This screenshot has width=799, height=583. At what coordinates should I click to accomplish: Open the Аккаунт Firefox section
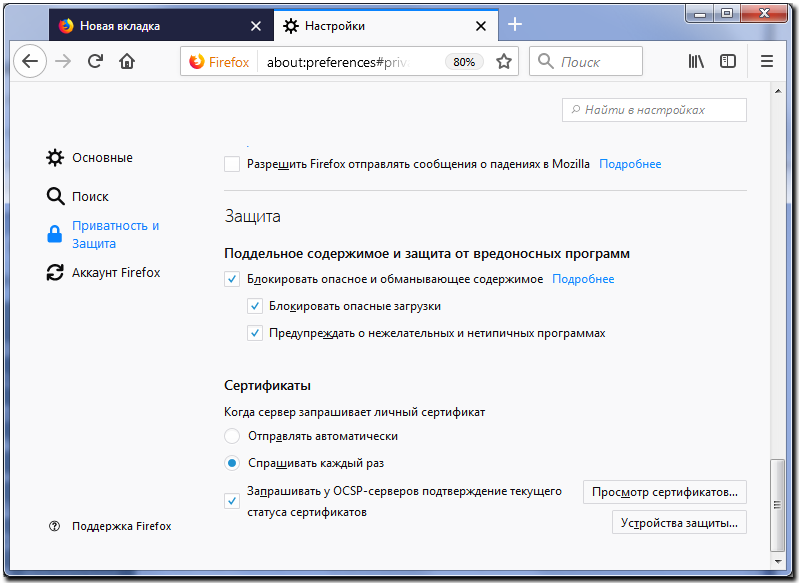coord(116,272)
